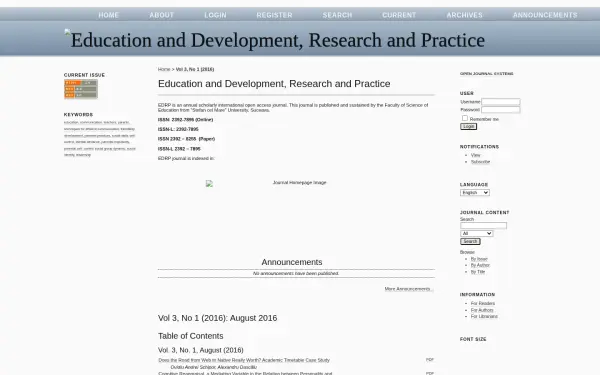Viewport: 600px width, 375px height.
Task: Click the 'Vol 3, No 1 (2016): August 2016' heading
Action: 217,318
